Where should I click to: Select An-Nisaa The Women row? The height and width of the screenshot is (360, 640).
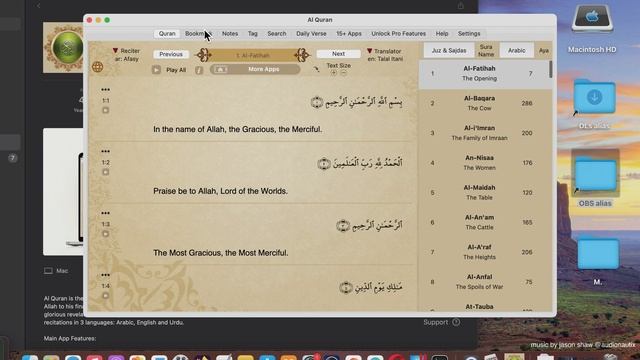pyautogui.click(x=485, y=163)
